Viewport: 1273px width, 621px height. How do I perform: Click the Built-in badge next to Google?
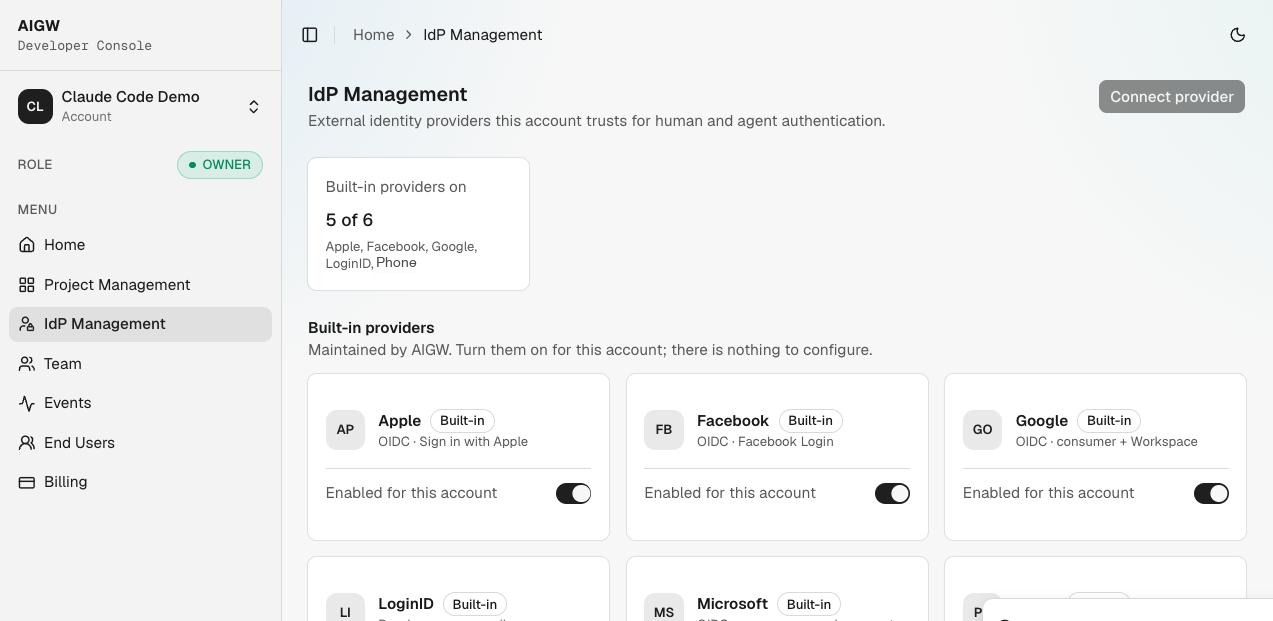pos(1109,421)
